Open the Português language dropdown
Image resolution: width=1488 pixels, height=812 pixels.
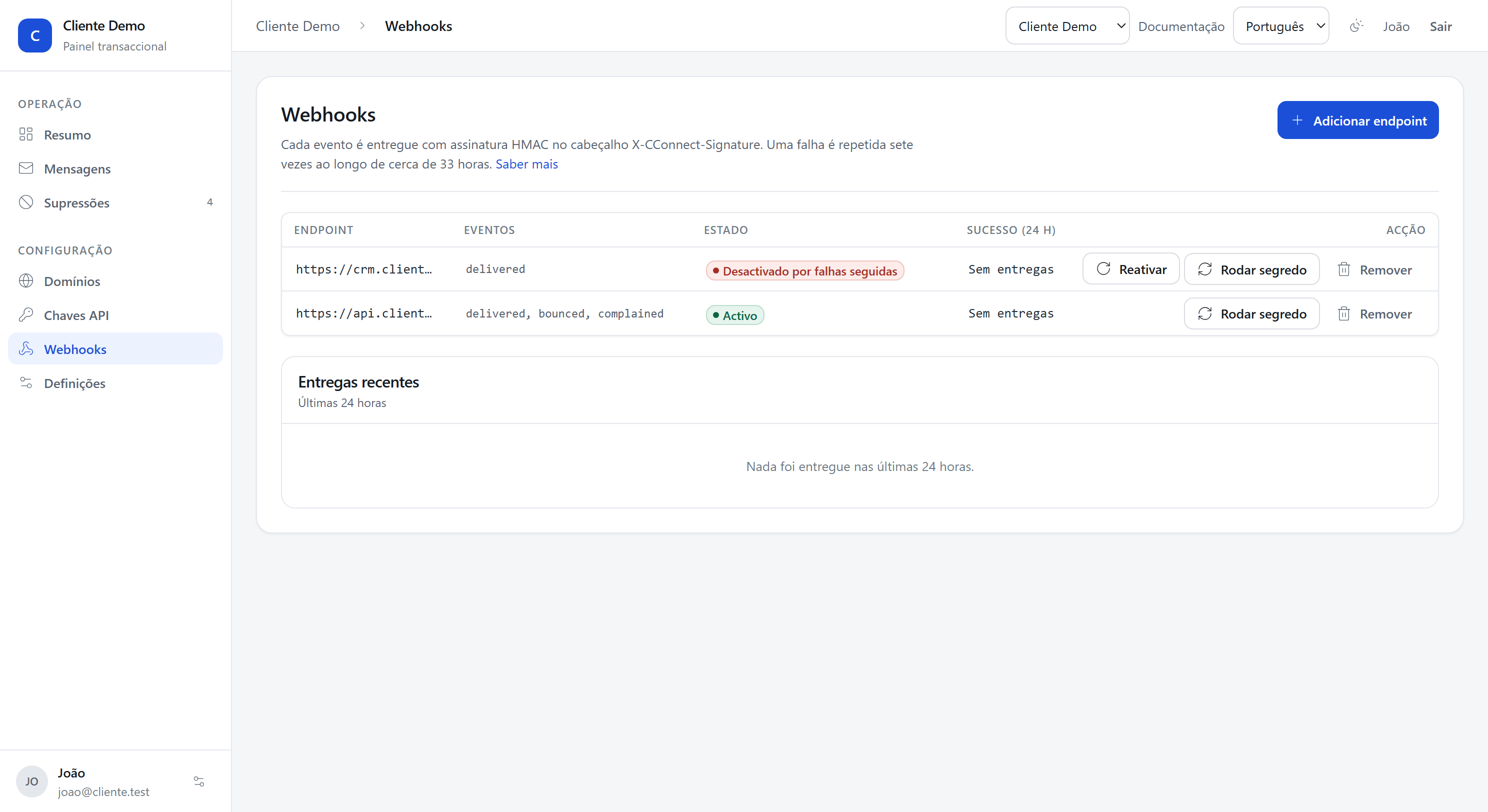click(1280, 26)
